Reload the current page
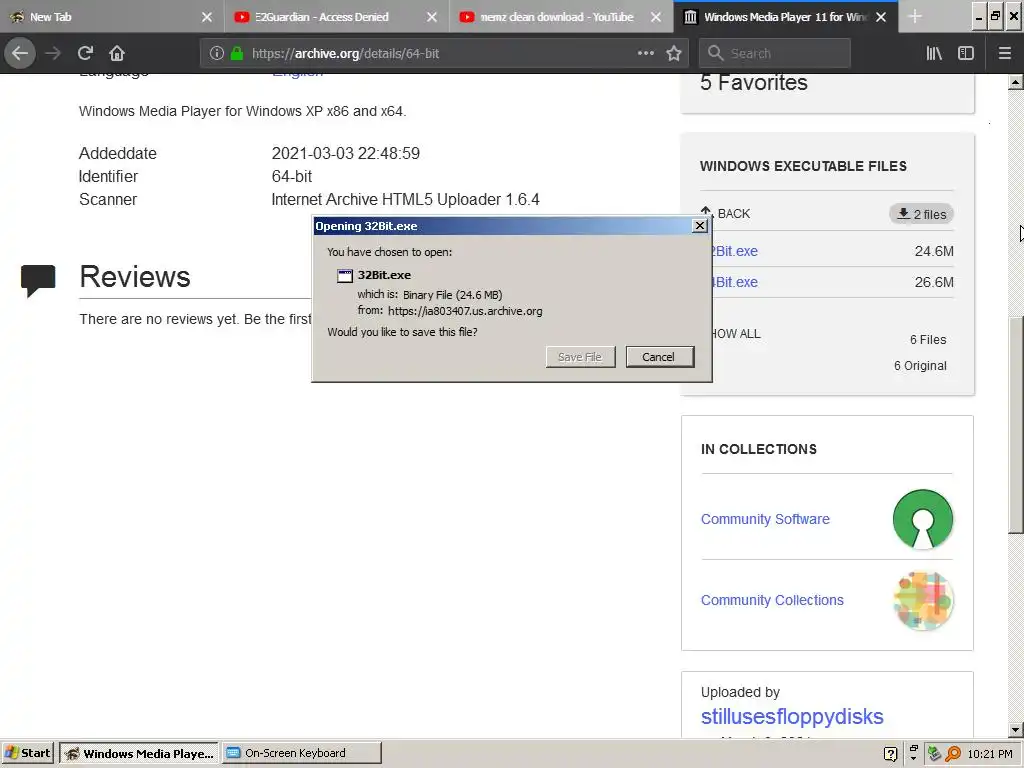This screenshot has width=1024, height=768. tap(85, 53)
